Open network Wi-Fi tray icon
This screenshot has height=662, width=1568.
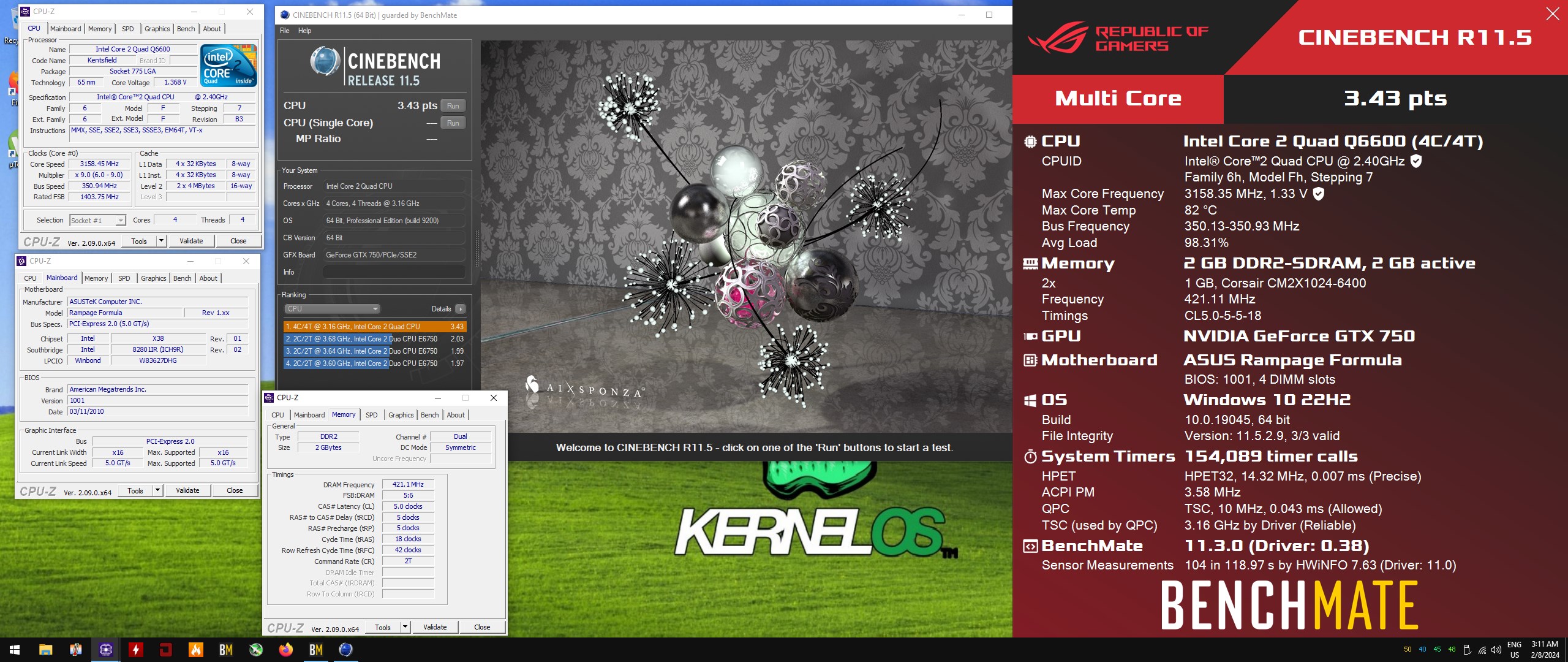point(1482,650)
